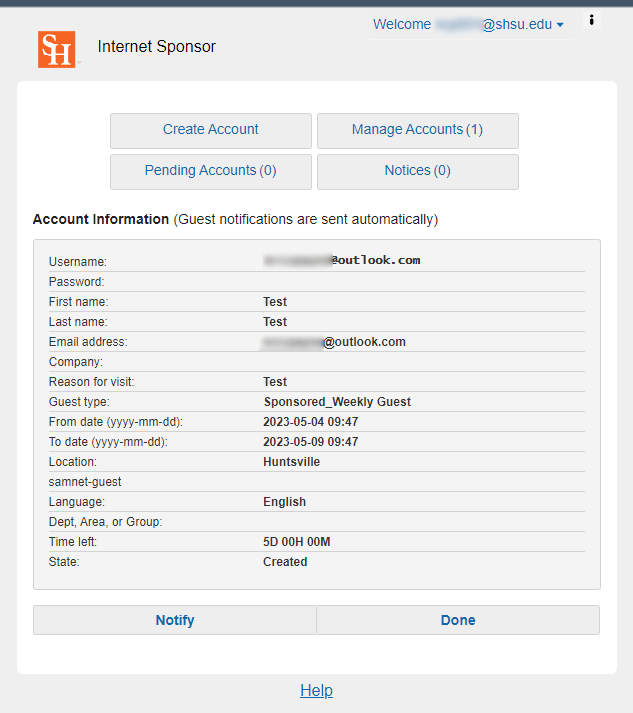Click the Sponsored_Weekly Guest type value
The height and width of the screenshot is (713, 633).
pyautogui.click(x=337, y=402)
